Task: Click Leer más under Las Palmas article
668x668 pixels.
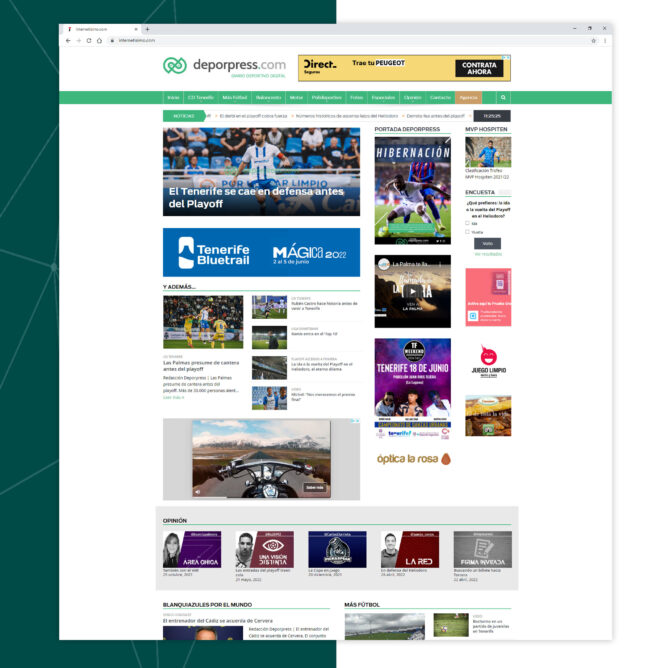Action: tap(173, 397)
